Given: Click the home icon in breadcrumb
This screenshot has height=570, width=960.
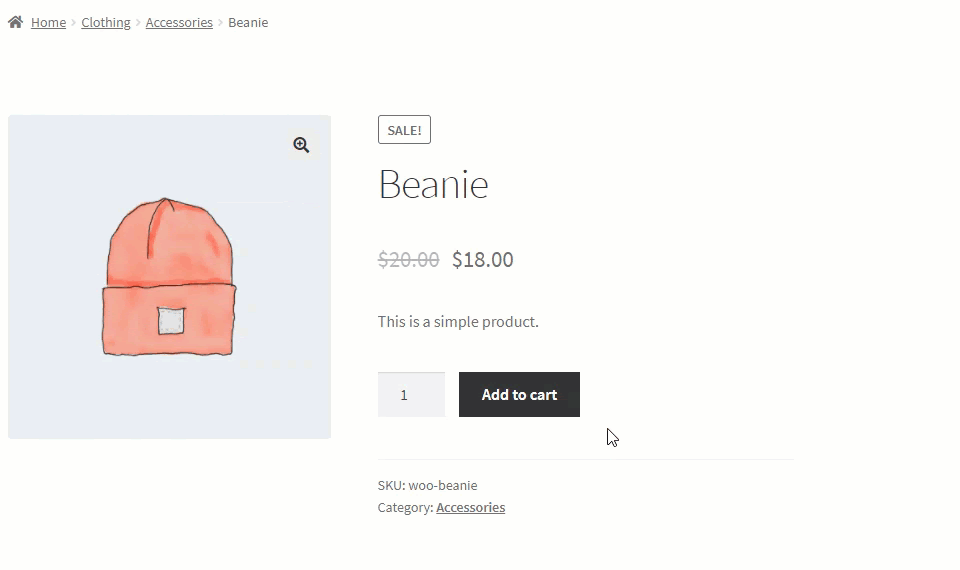Looking at the screenshot, I should tap(15, 22).
